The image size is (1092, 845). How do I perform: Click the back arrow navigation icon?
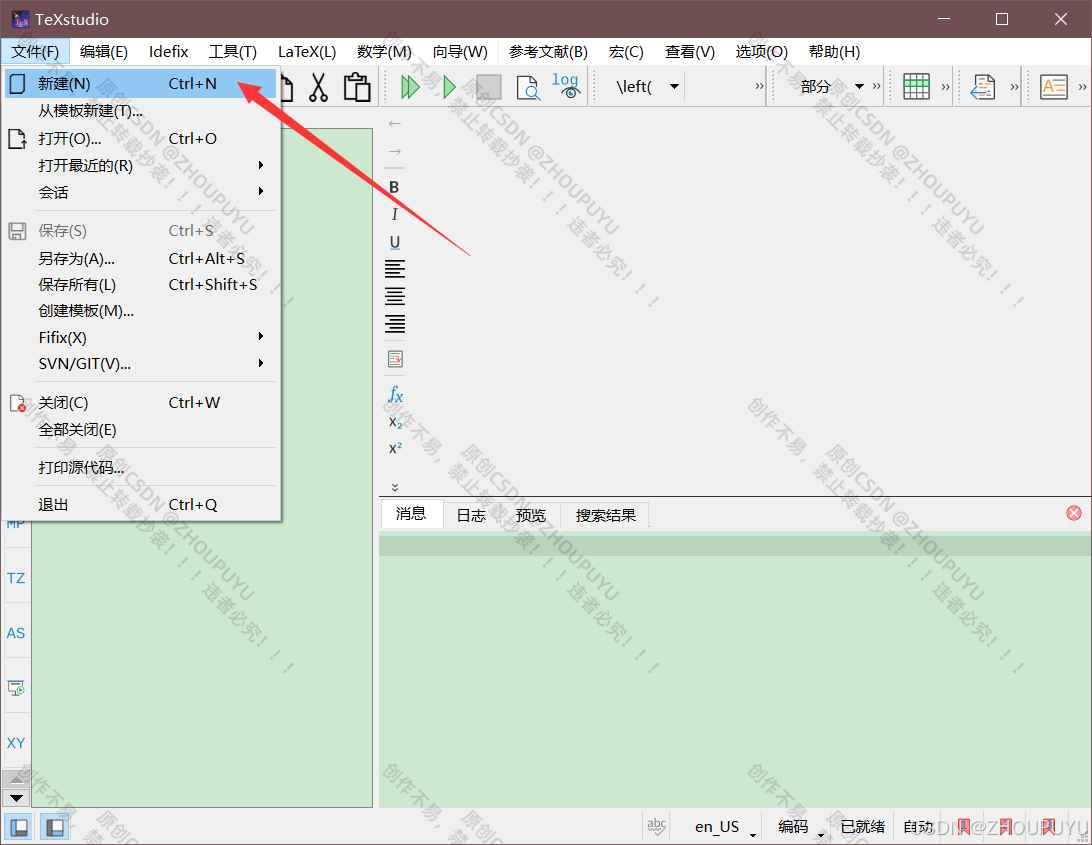click(x=395, y=123)
